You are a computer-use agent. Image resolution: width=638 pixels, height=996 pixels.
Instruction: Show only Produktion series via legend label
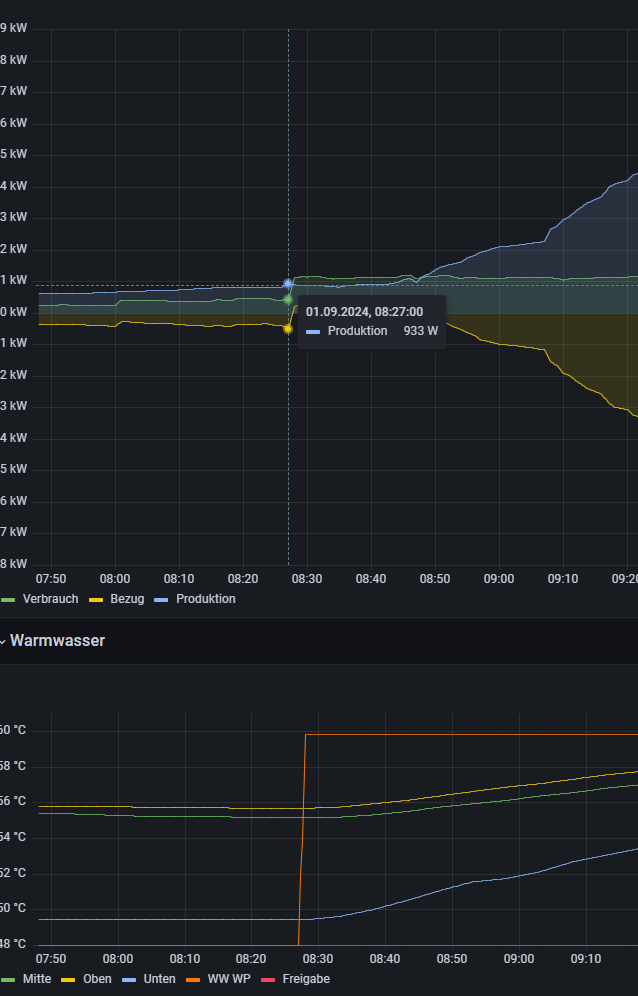pos(206,599)
